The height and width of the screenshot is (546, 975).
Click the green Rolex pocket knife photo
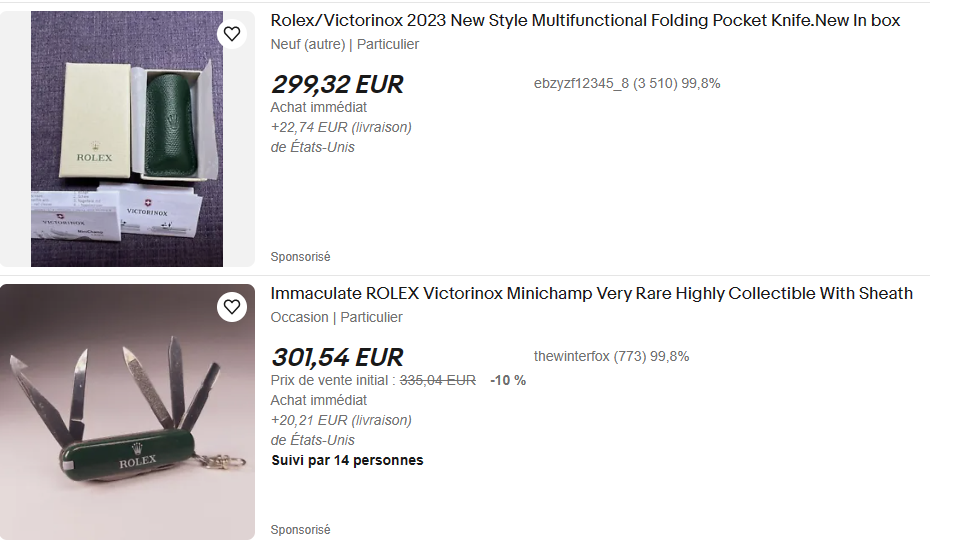[127, 412]
